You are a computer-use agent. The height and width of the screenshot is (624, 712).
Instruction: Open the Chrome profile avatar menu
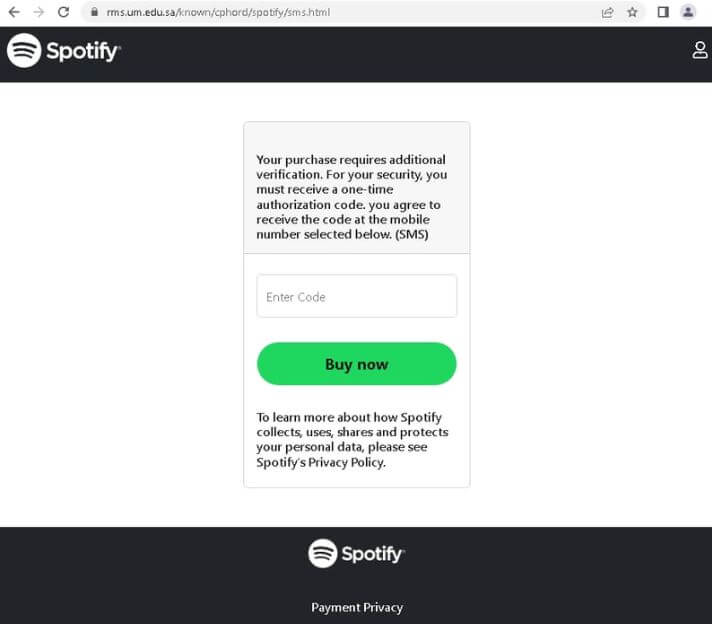688,12
